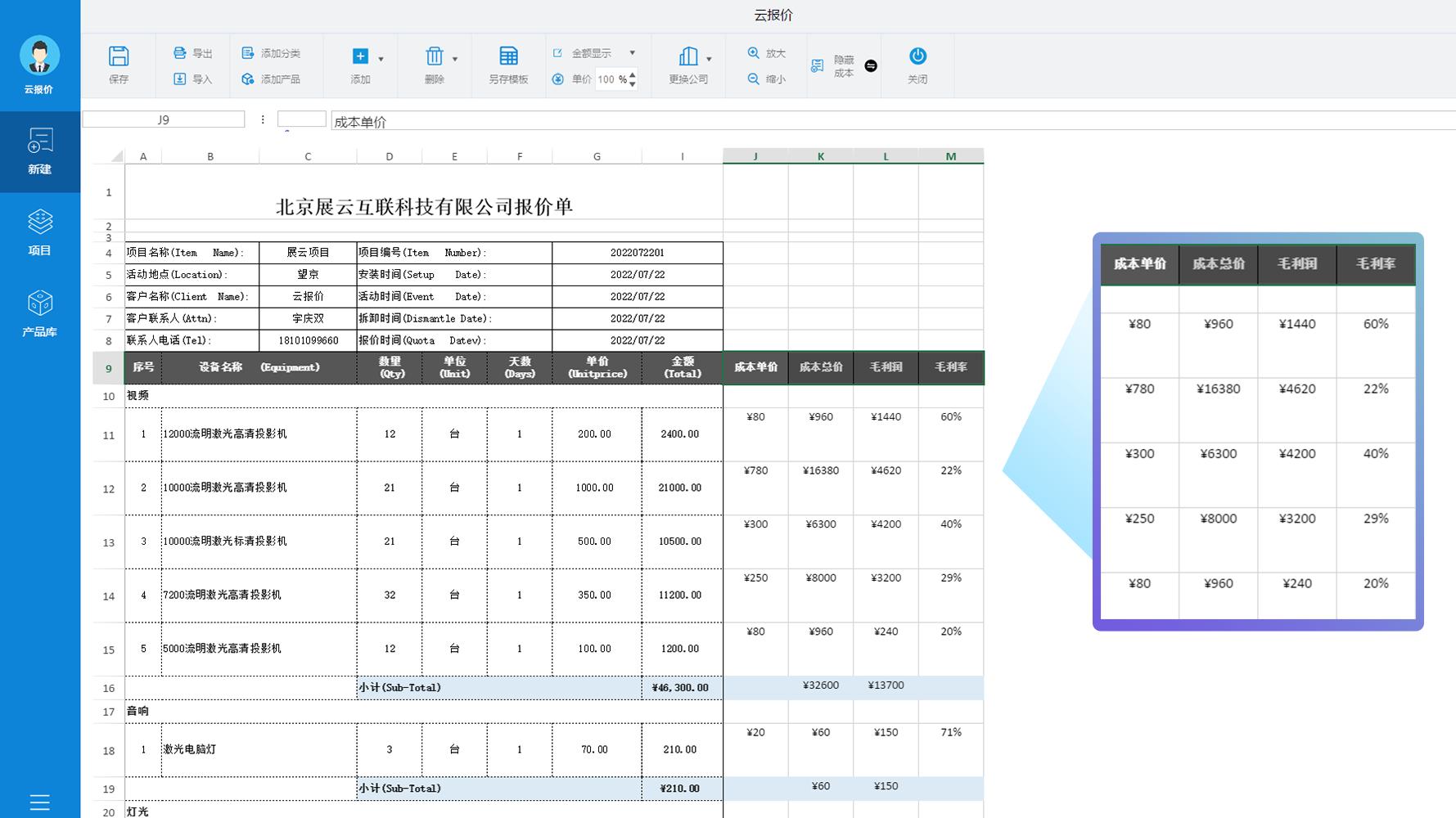Screen dimensions: 1456x818
Task: Click the 关闭 (Close) power icon
Action: (917, 56)
